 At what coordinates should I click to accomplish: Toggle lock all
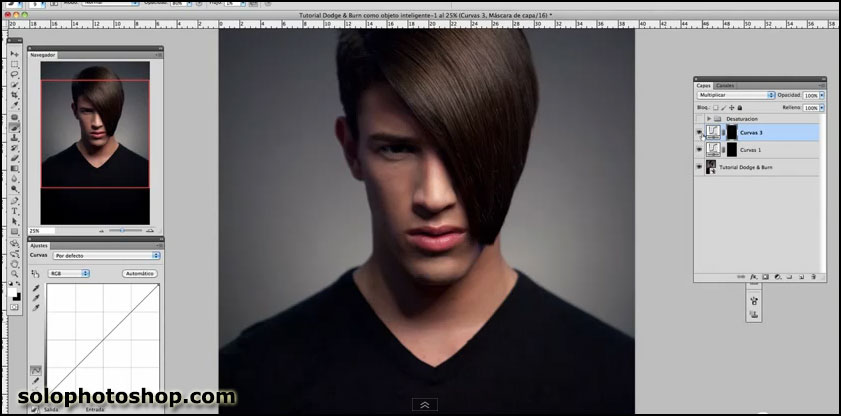(x=740, y=108)
